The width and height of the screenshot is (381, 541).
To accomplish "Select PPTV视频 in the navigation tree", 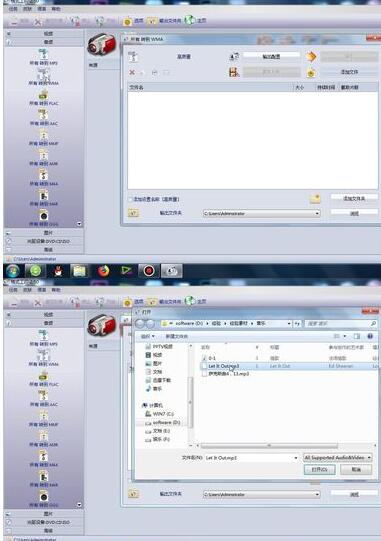I will click(159, 346).
